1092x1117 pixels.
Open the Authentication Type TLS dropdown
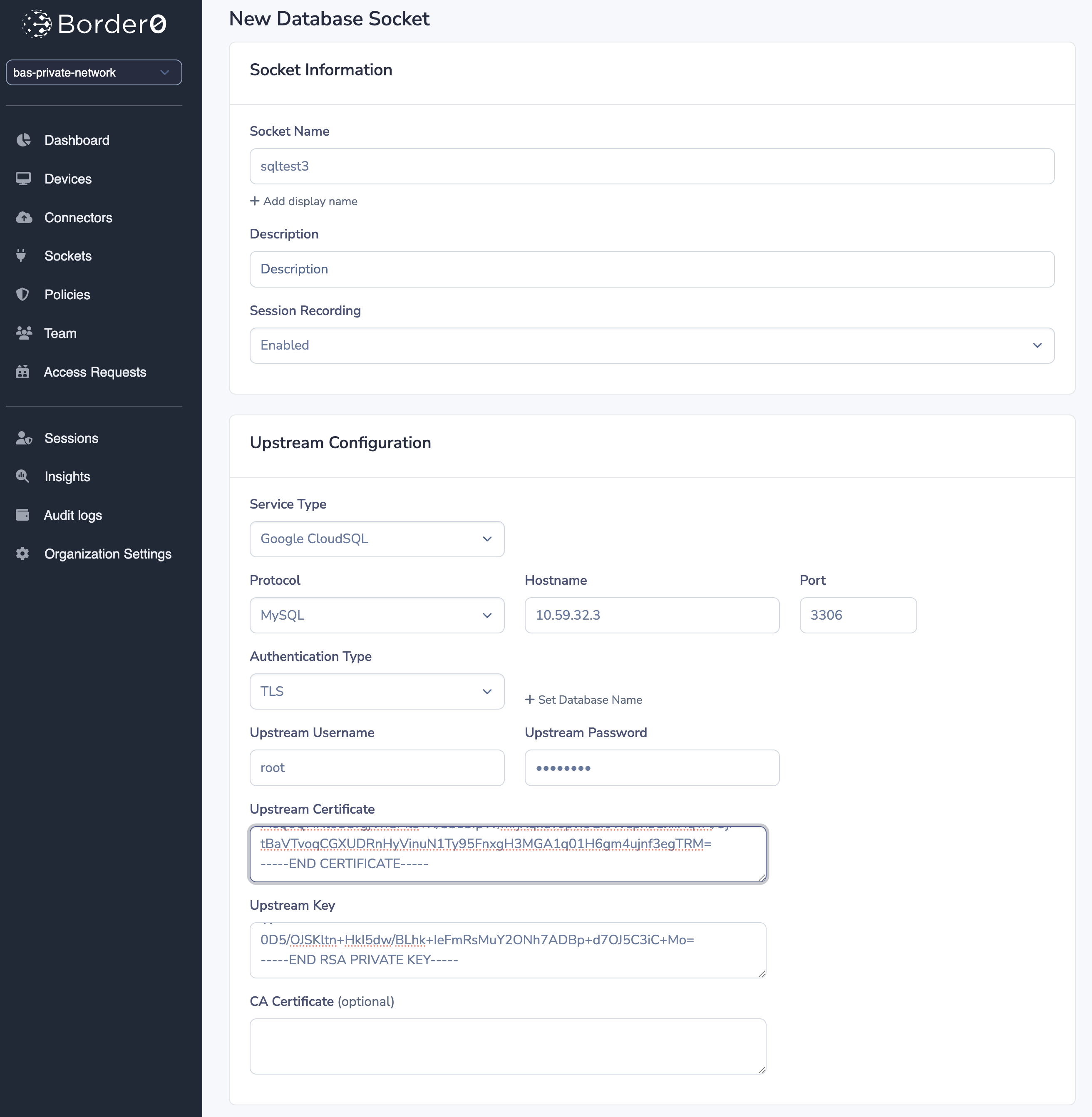tap(377, 692)
